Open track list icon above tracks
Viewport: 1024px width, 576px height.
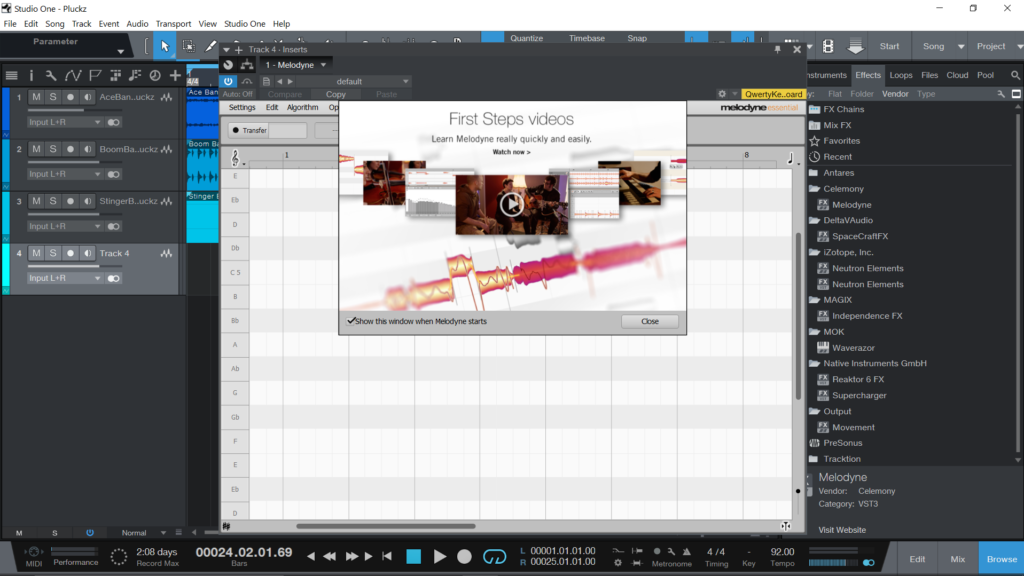coord(11,76)
